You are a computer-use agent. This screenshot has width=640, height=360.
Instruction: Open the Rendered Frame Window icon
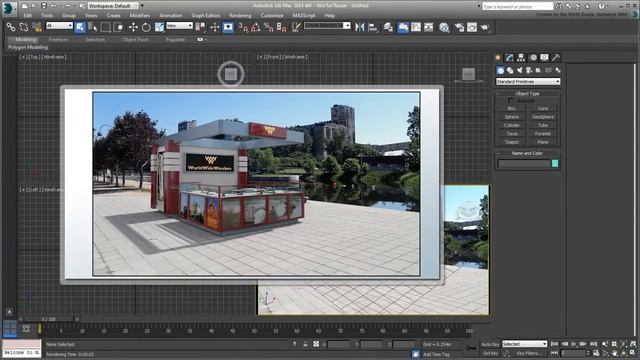pyautogui.click(x=472, y=27)
